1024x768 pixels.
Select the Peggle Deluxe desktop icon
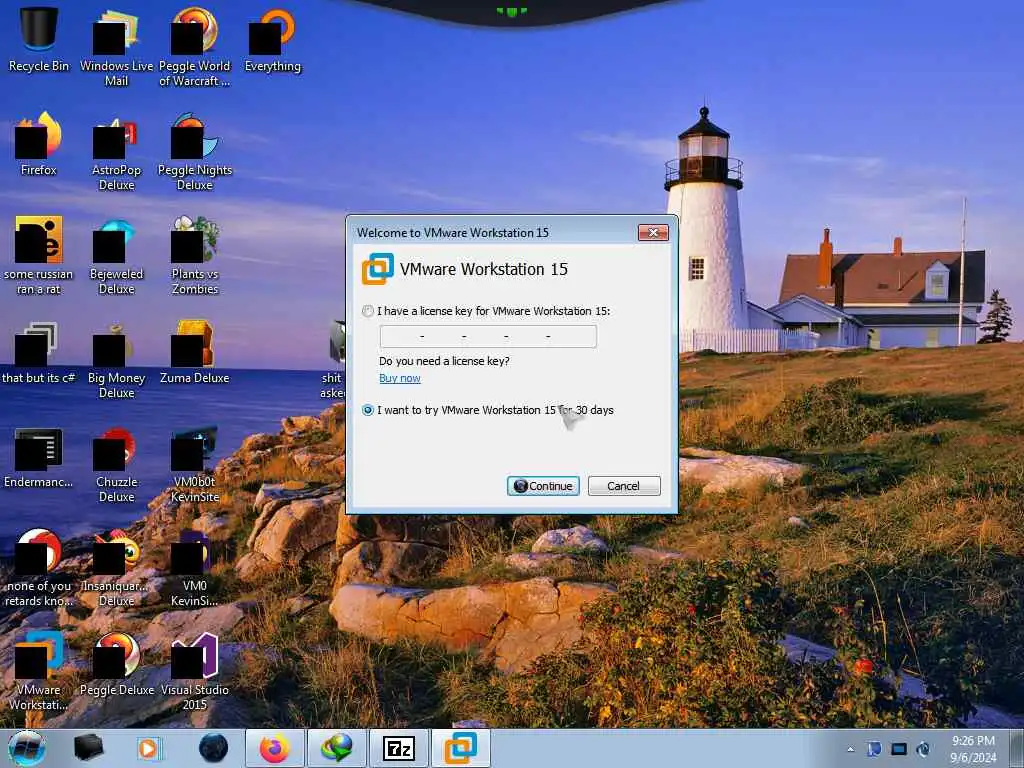[116, 665]
